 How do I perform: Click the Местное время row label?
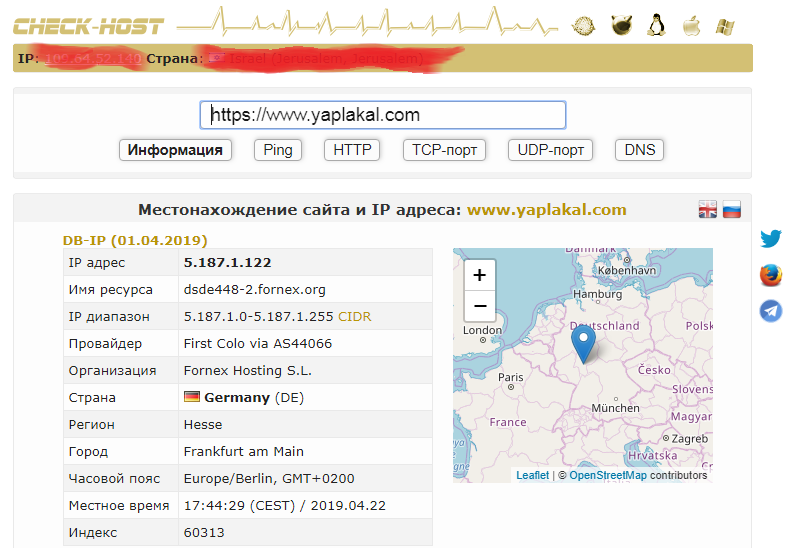pos(119,506)
